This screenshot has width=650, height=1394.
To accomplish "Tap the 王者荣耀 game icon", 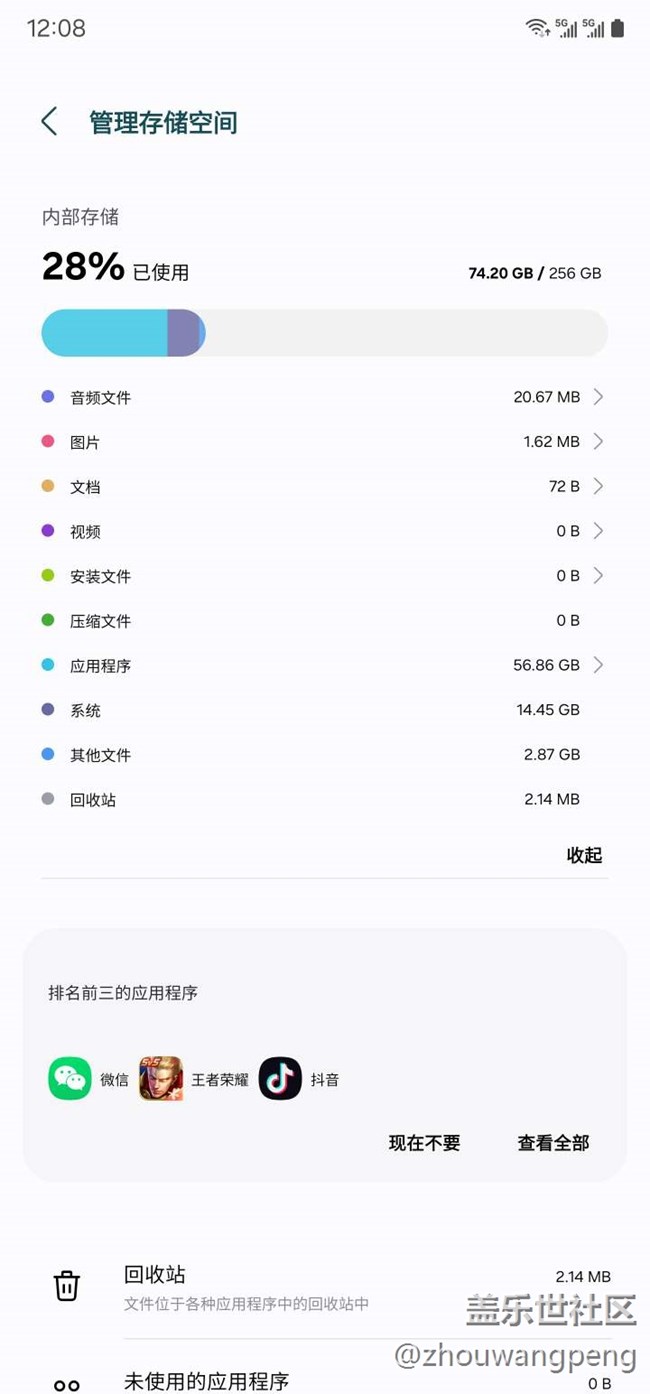I will tap(161, 1079).
